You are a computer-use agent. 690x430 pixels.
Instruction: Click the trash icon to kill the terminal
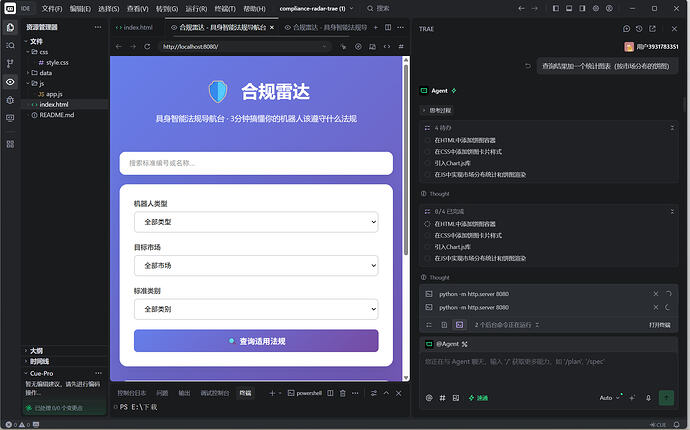pos(342,393)
